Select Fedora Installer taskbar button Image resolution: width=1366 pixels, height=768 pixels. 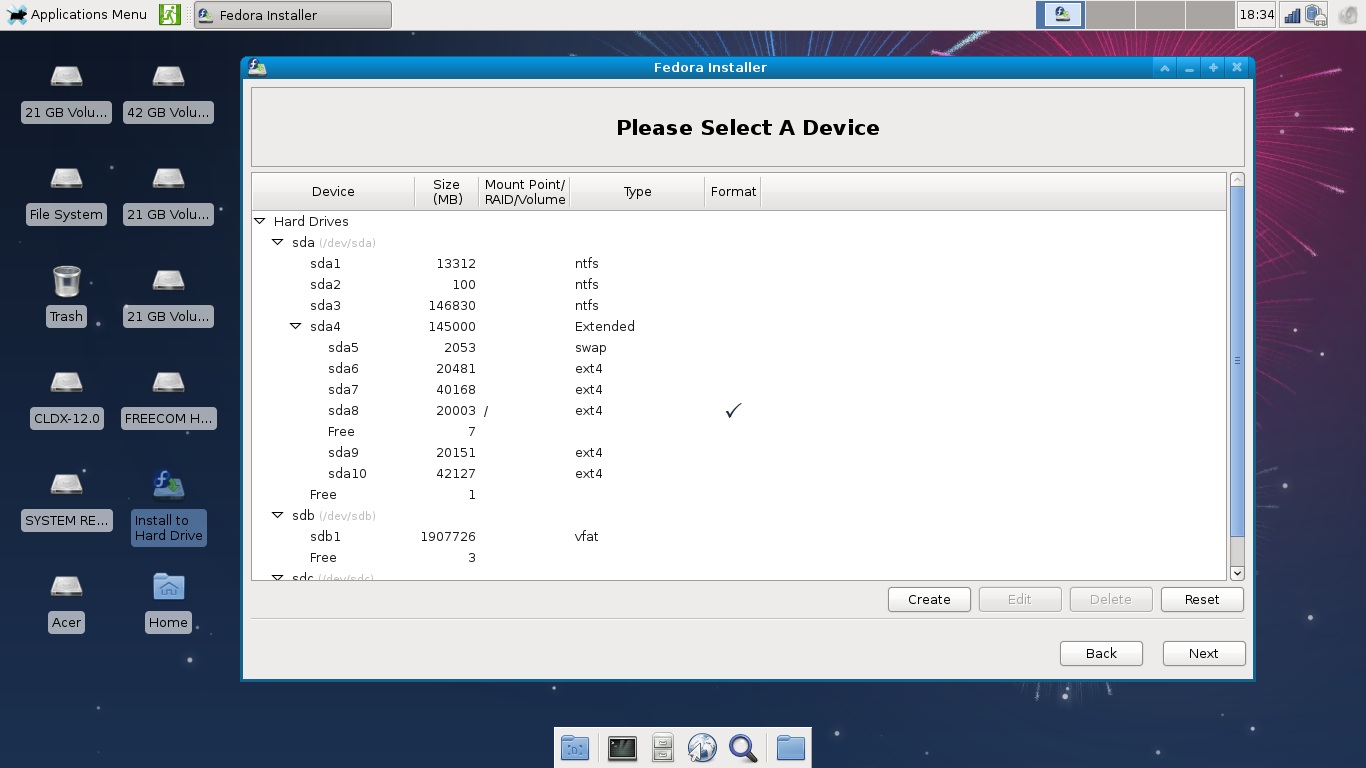pyautogui.click(x=292, y=15)
